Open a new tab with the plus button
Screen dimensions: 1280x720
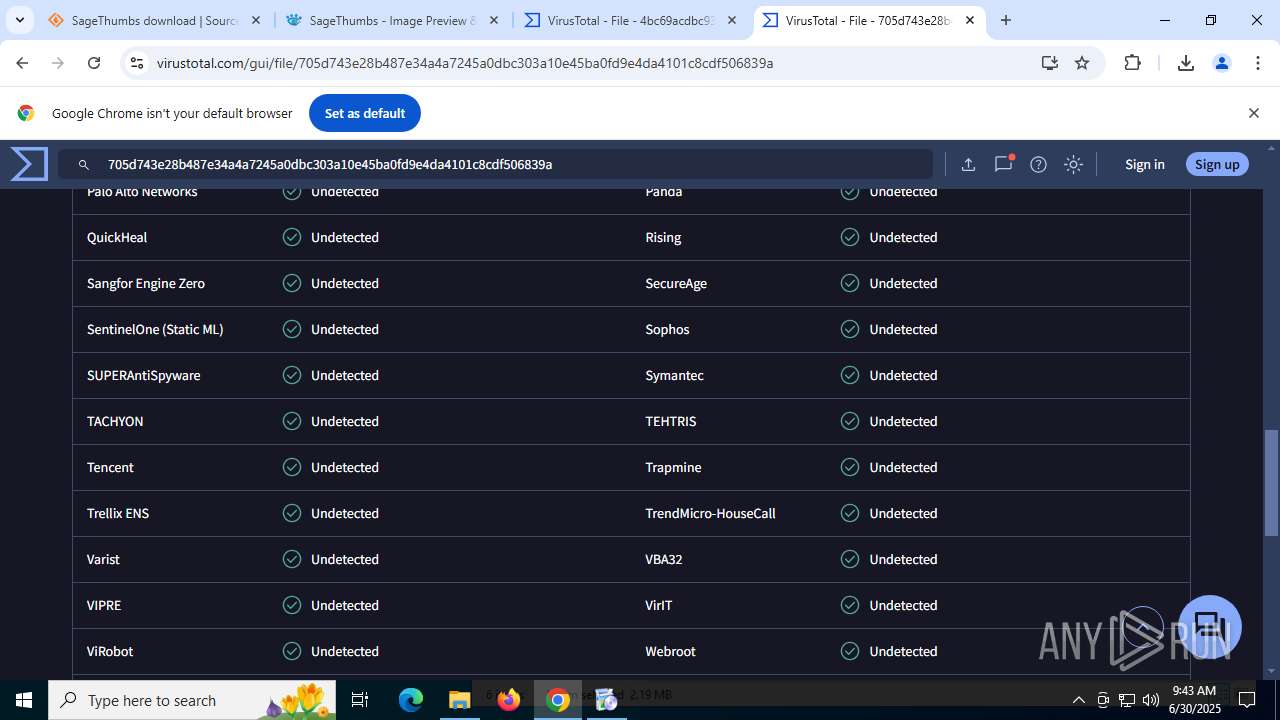coord(1006,20)
